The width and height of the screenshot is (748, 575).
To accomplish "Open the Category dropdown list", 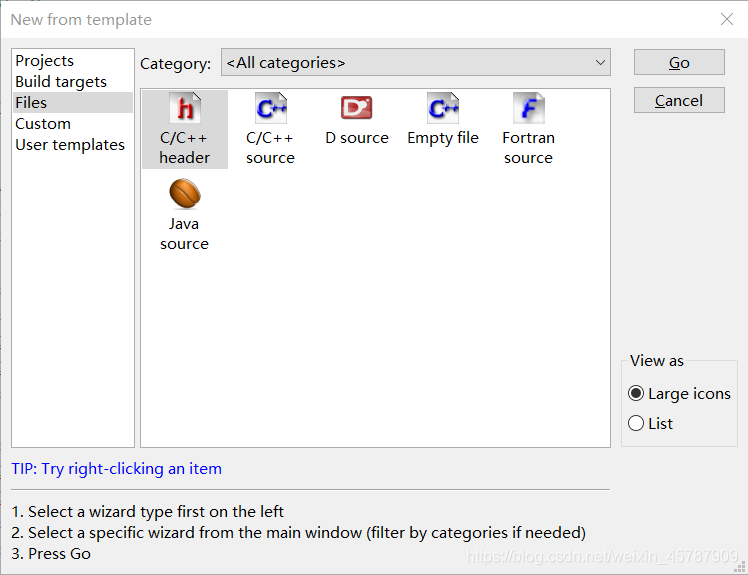I will (414, 63).
